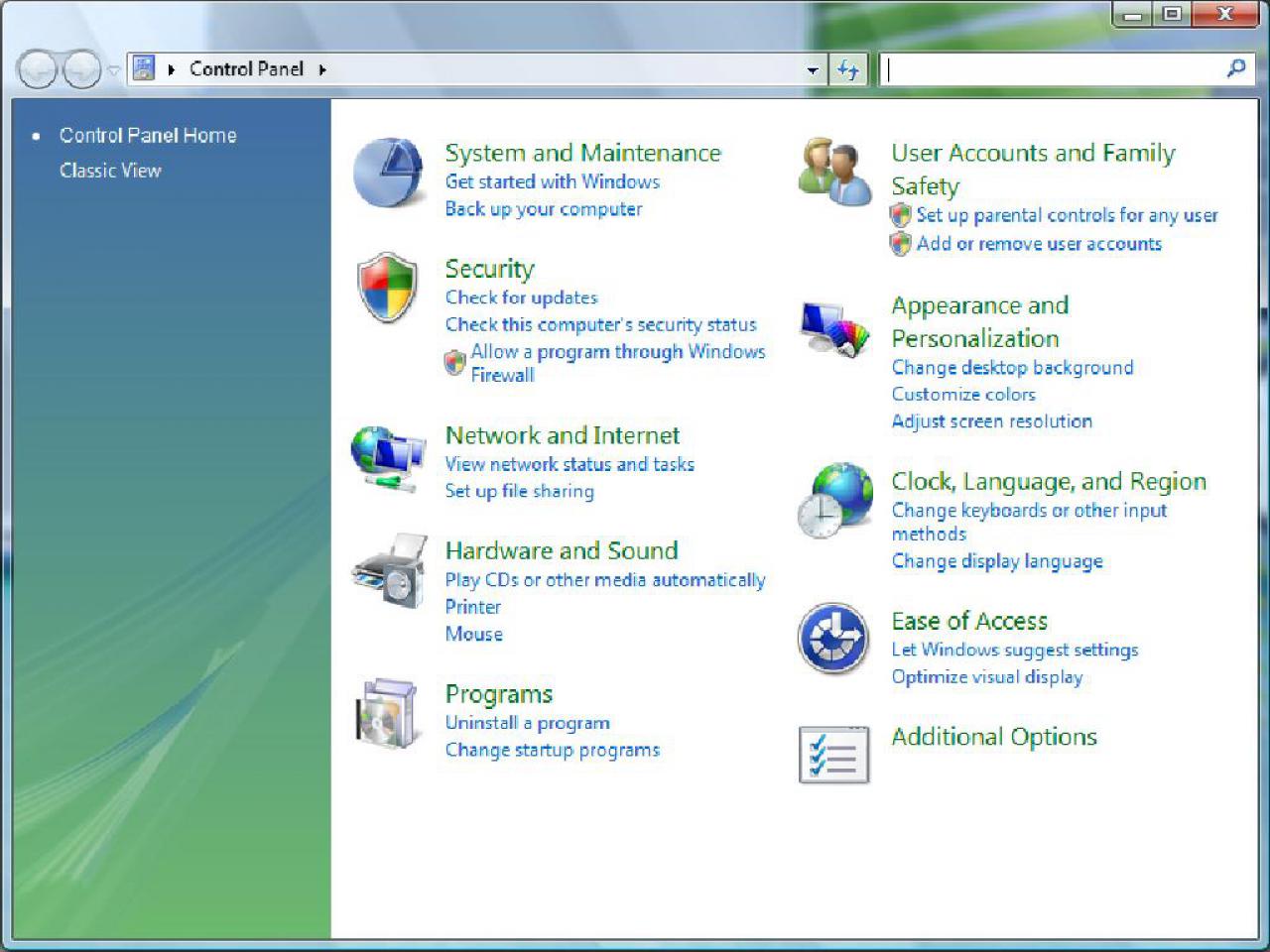The image size is (1270, 952).
Task: Click the search magnifier icon
Action: pos(1236,68)
